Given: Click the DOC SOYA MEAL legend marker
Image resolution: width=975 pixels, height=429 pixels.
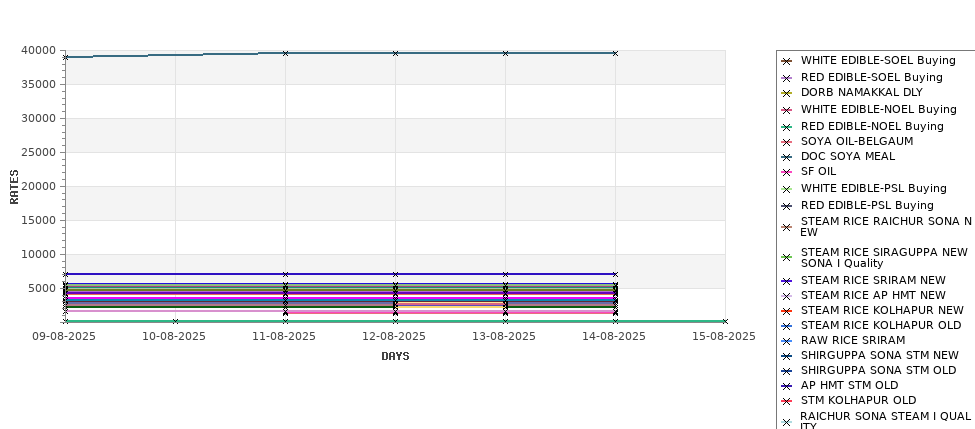Looking at the screenshot, I should click(787, 157).
